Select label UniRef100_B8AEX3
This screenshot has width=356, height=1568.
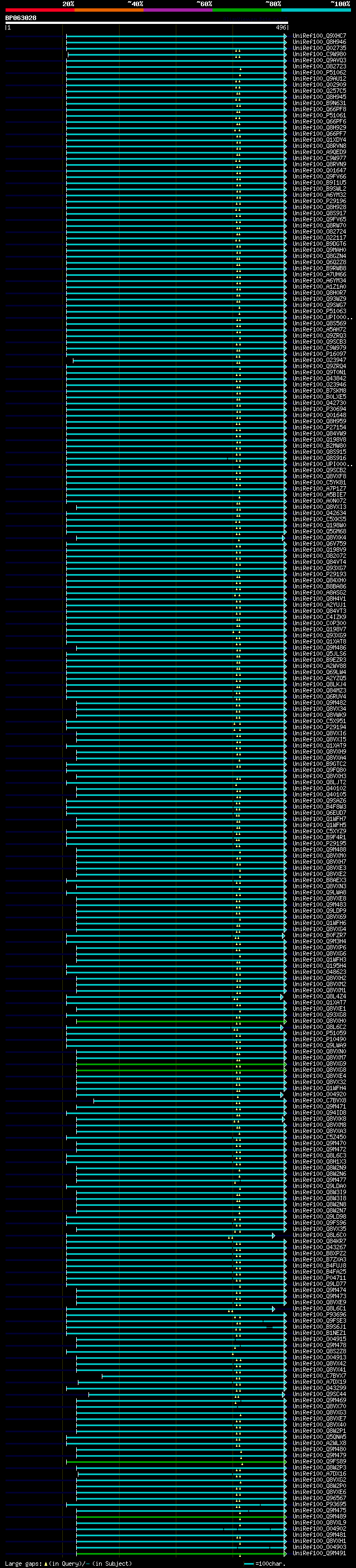pyautogui.click(x=319, y=880)
